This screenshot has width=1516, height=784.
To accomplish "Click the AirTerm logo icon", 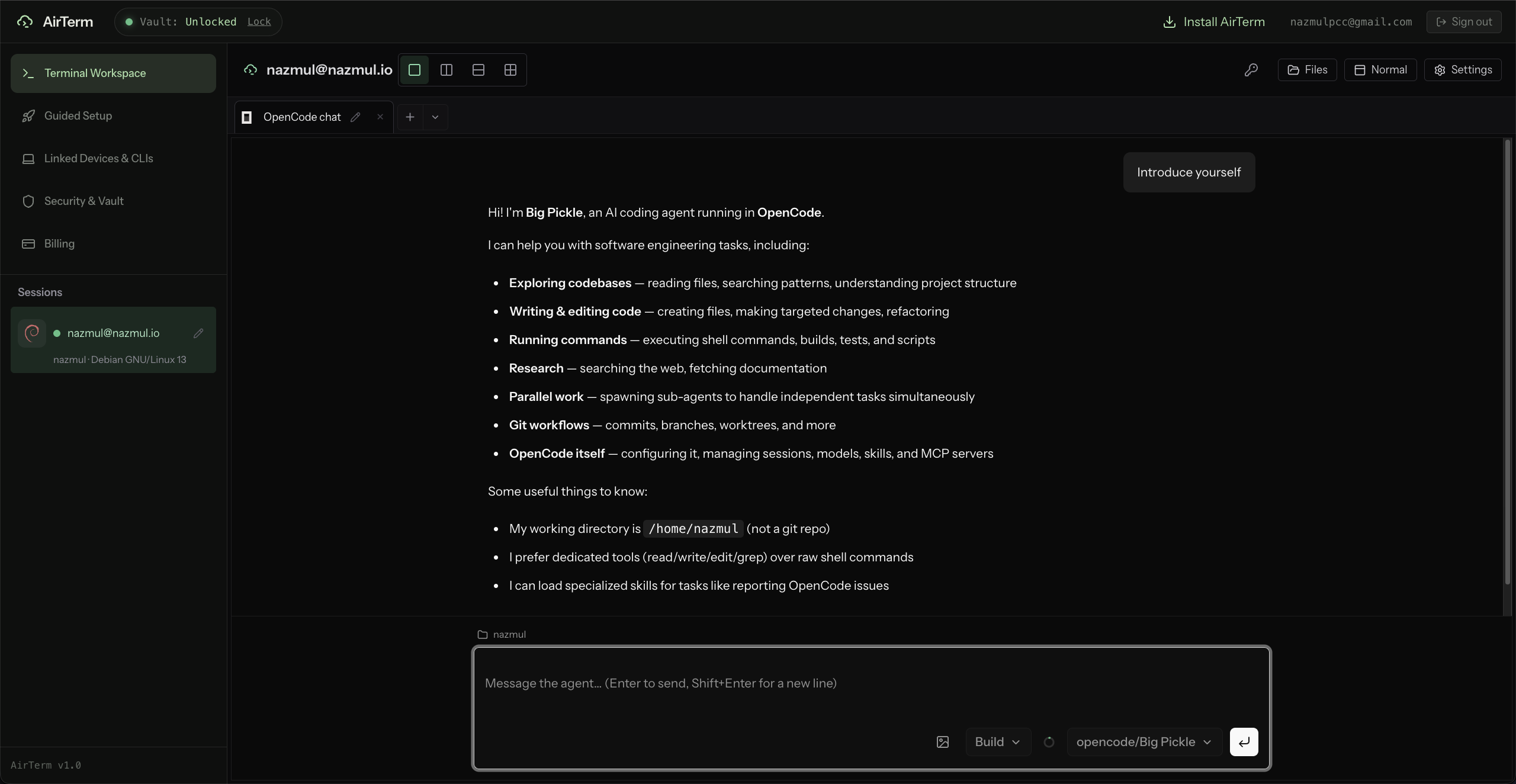I will pyautogui.click(x=25, y=22).
